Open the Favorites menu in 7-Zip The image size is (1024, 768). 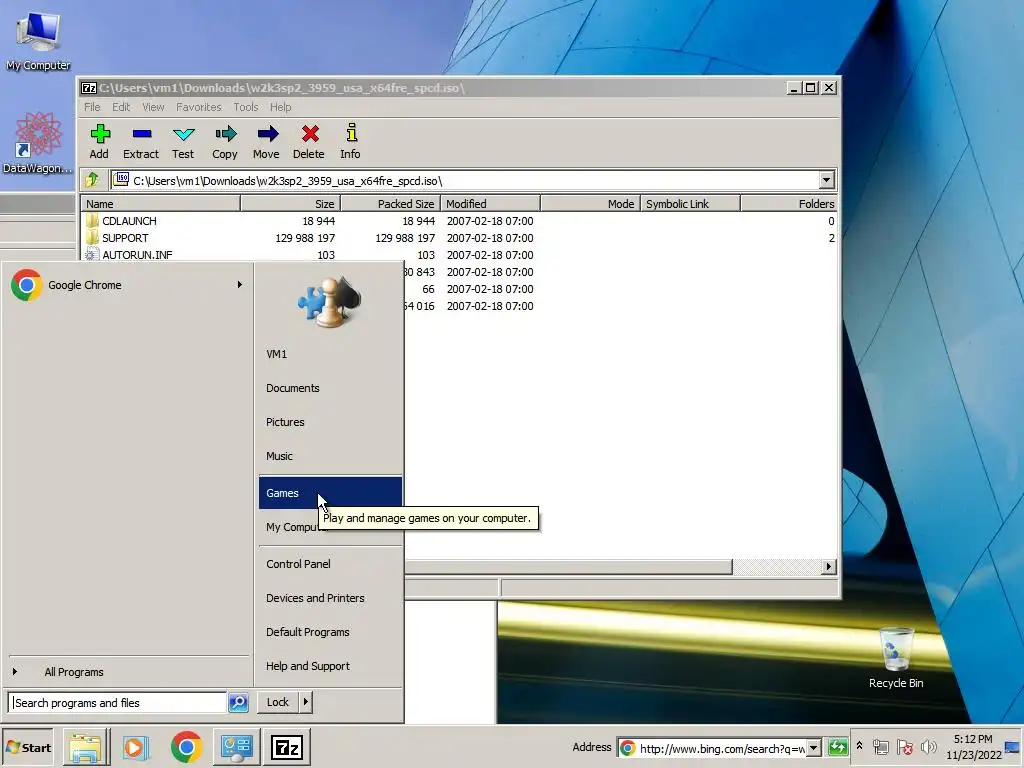(x=199, y=107)
